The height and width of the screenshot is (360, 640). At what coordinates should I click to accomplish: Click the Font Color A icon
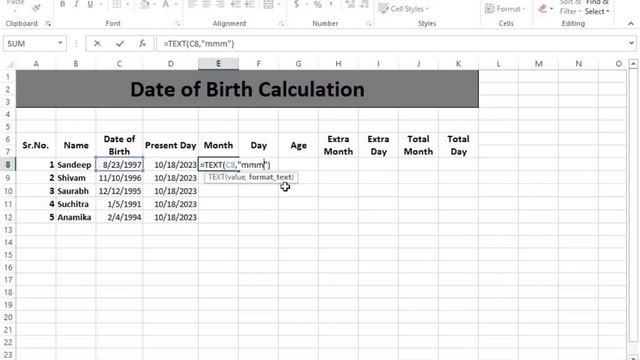click(x=166, y=4)
